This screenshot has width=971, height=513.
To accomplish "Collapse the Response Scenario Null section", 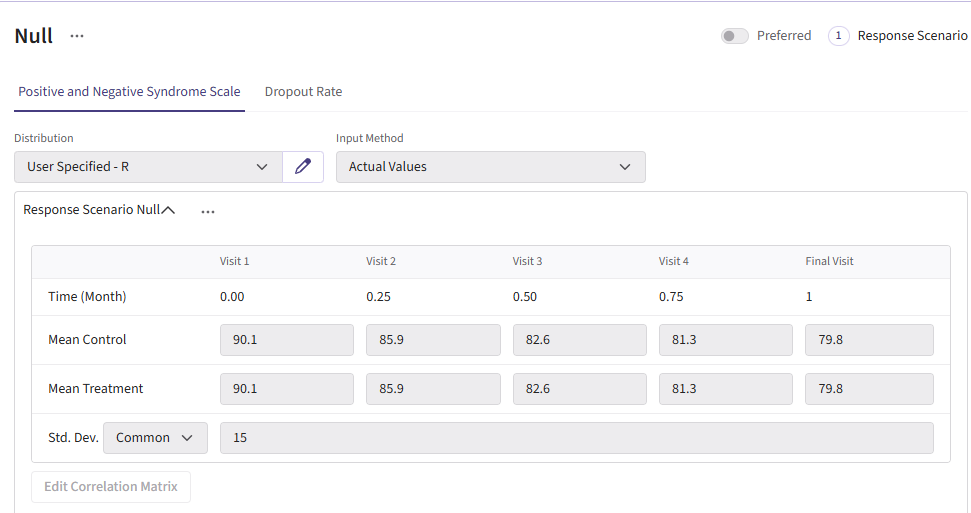I will pos(168,211).
